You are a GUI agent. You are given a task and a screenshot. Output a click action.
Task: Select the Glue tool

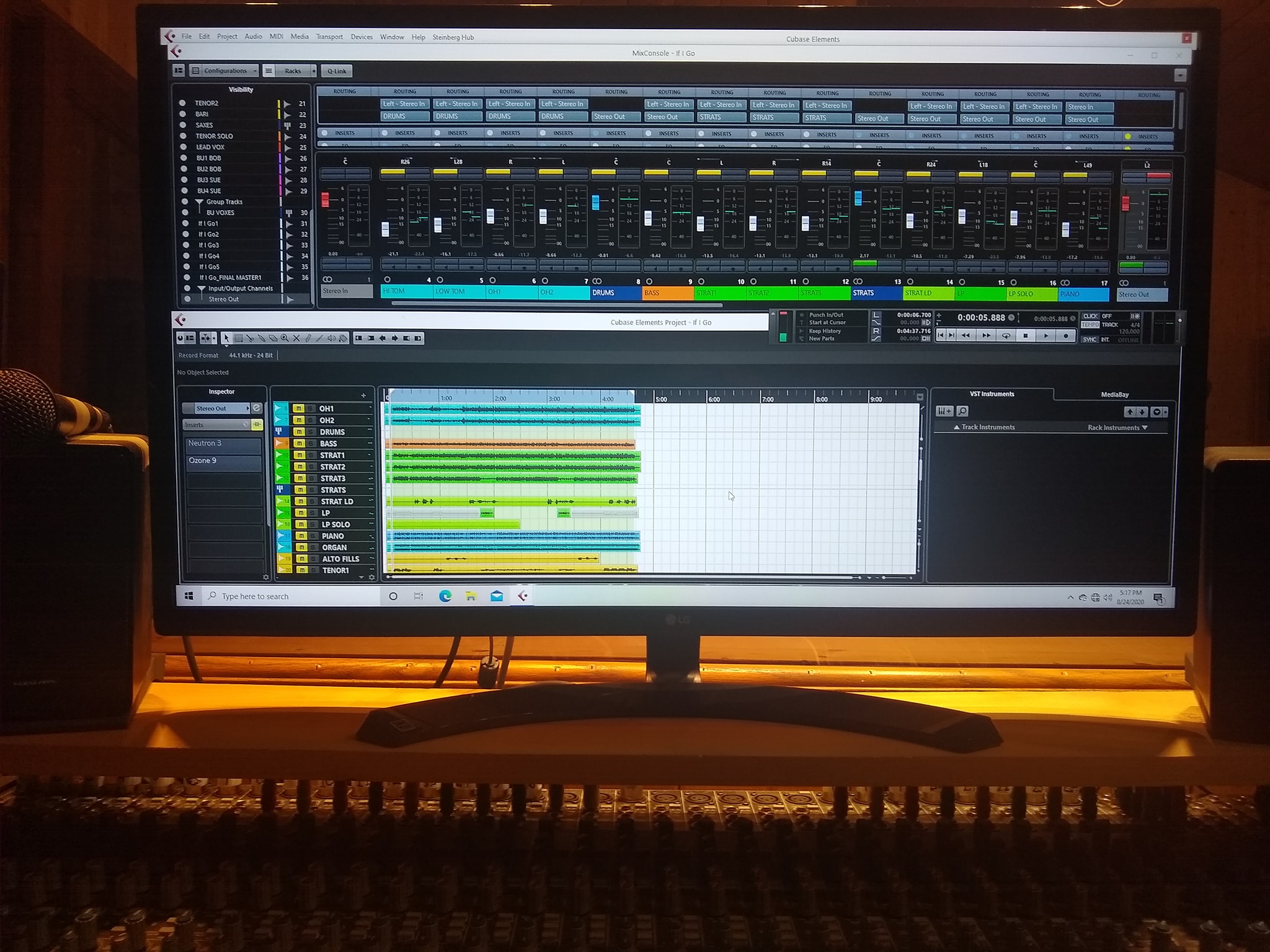pyautogui.click(x=262, y=338)
